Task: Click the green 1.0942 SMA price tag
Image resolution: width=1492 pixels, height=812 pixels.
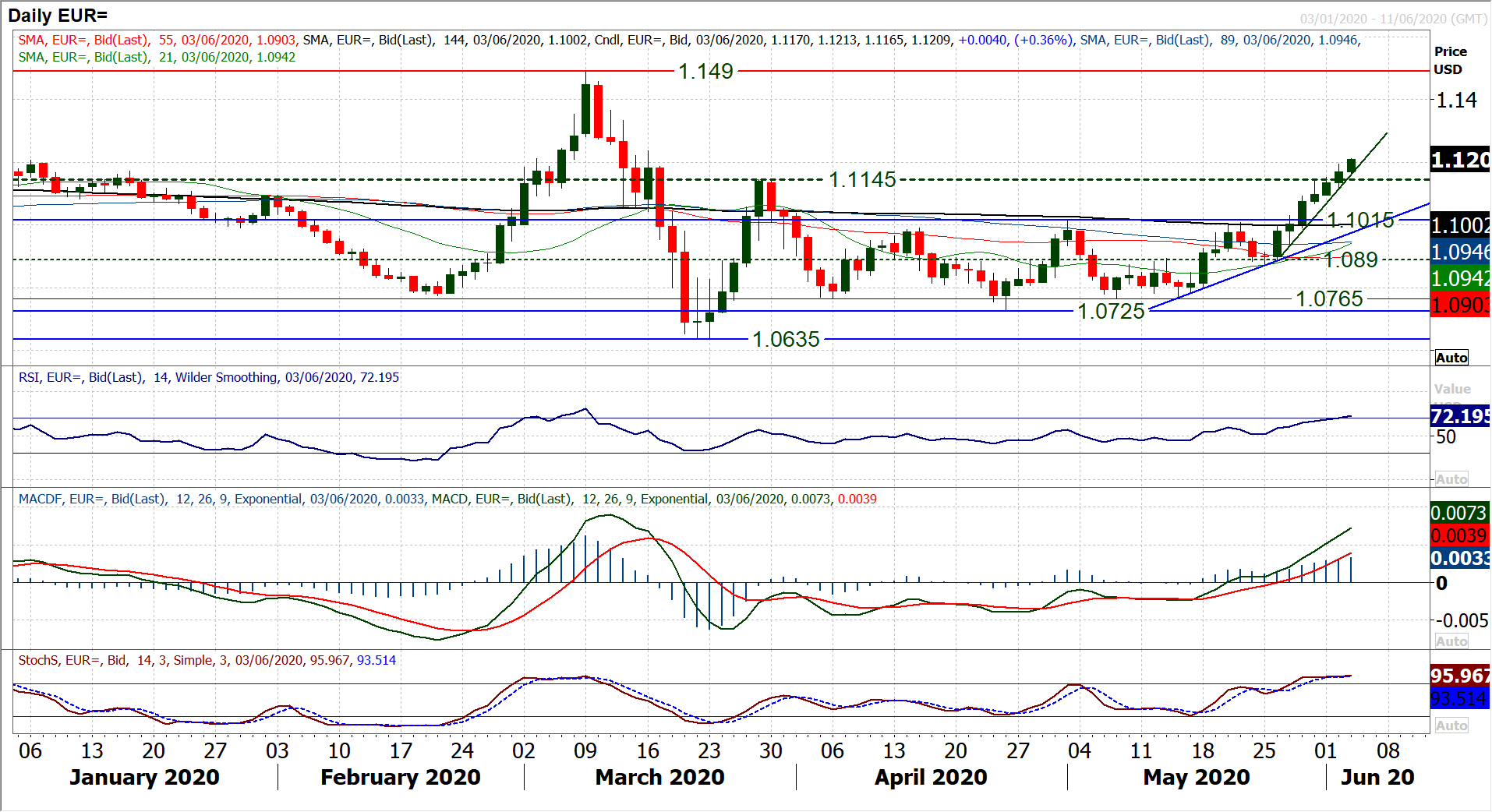Action: [x=1460, y=278]
